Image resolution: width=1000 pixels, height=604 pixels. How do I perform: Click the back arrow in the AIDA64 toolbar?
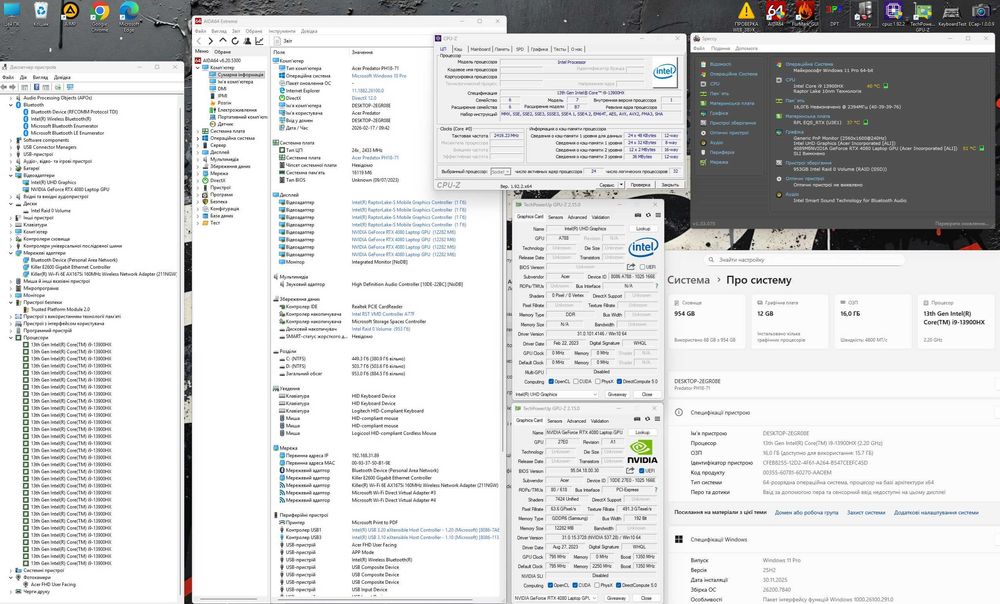(x=198, y=41)
